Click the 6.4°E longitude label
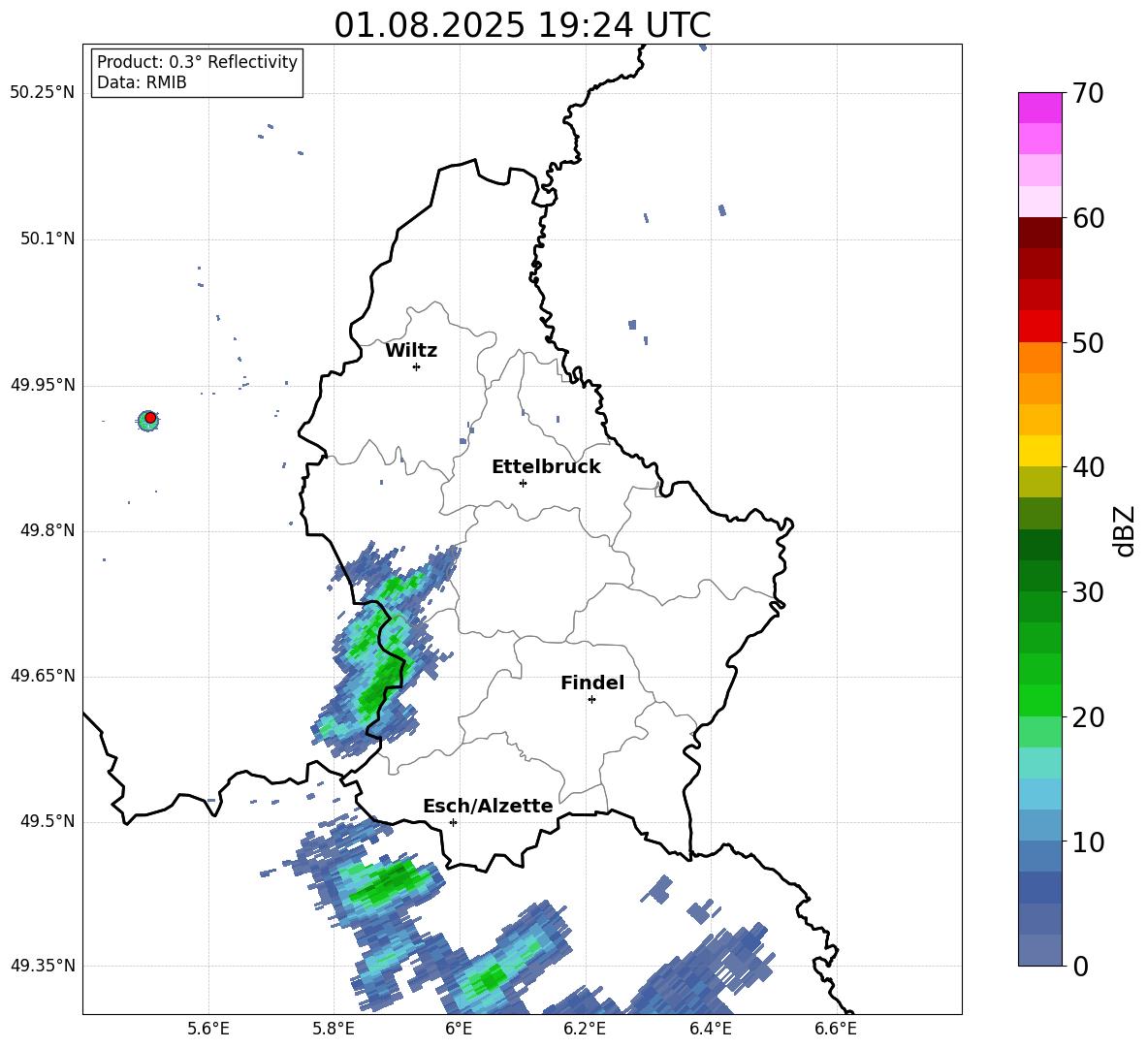The height and width of the screenshot is (1048, 1148). pyautogui.click(x=710, y=1029)
